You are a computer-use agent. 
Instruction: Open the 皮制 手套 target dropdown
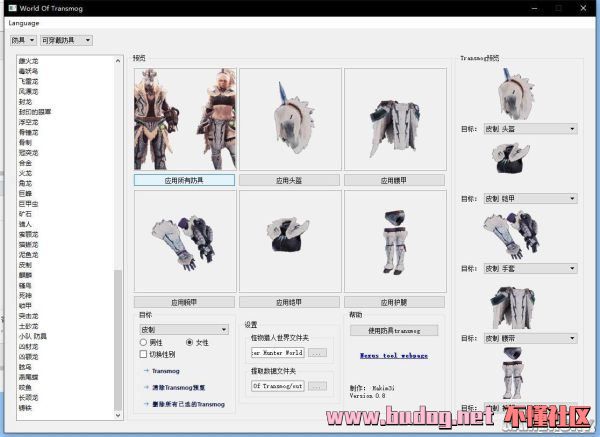530,269
